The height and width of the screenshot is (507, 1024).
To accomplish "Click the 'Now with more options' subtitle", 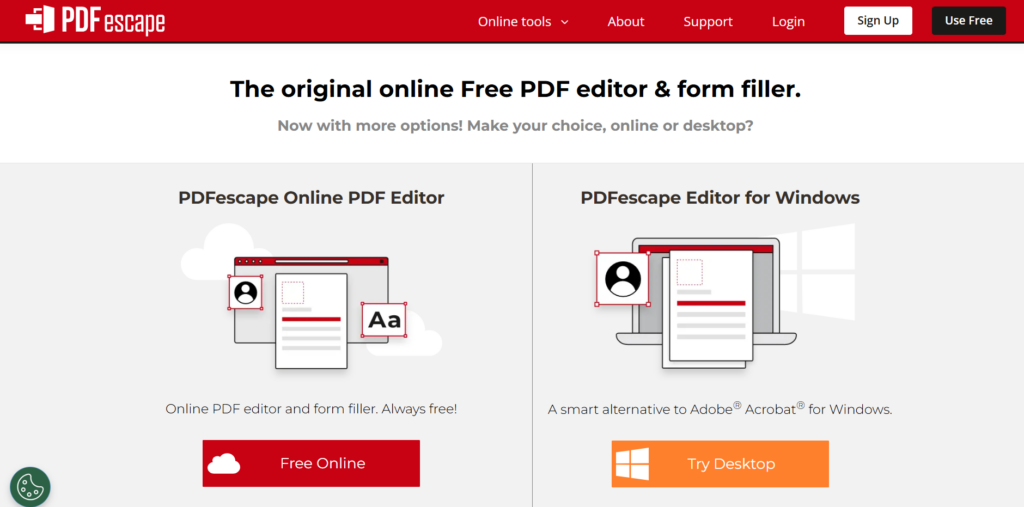I will tap(515, 125).
